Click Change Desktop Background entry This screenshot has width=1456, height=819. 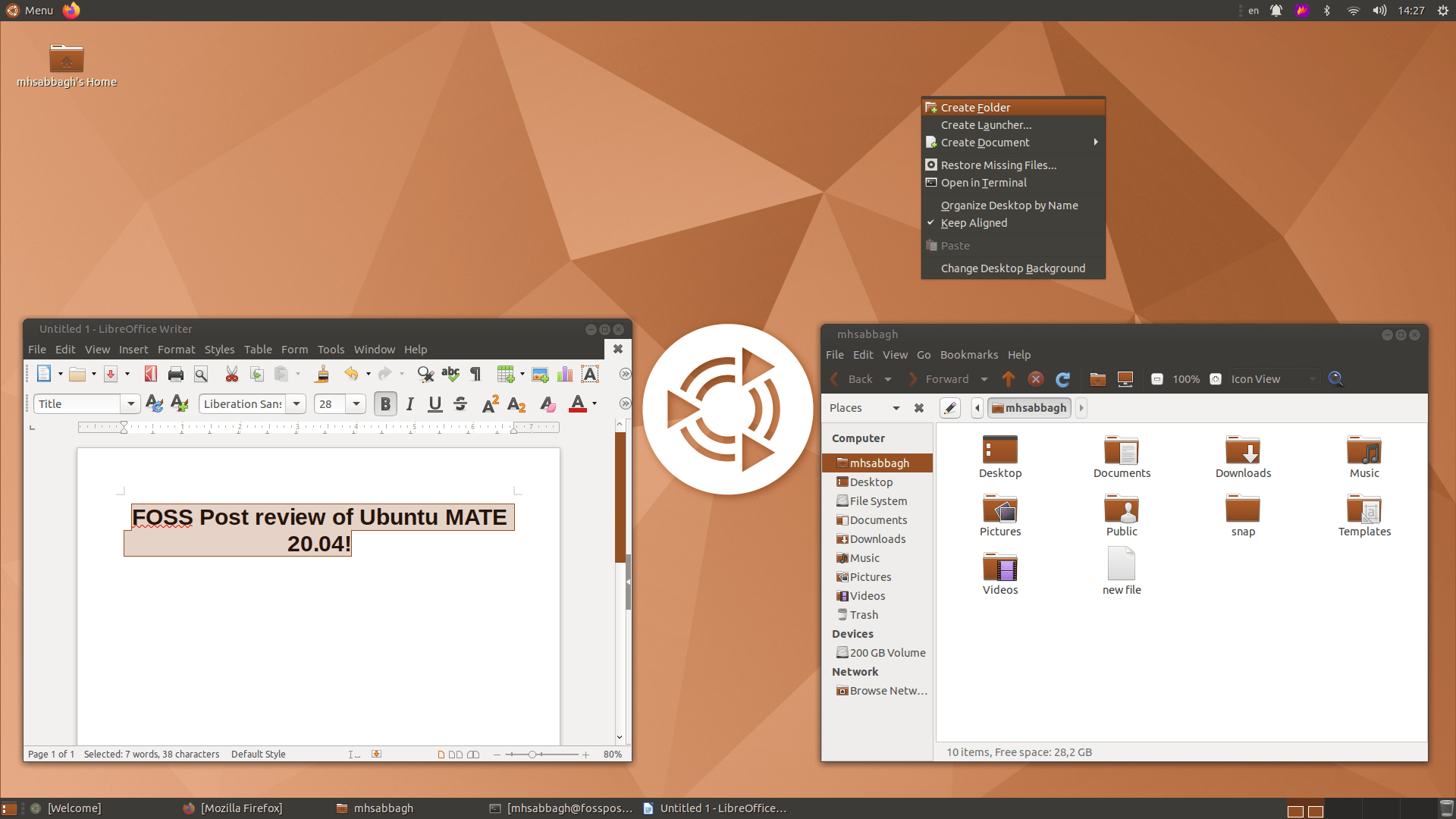1012,268
